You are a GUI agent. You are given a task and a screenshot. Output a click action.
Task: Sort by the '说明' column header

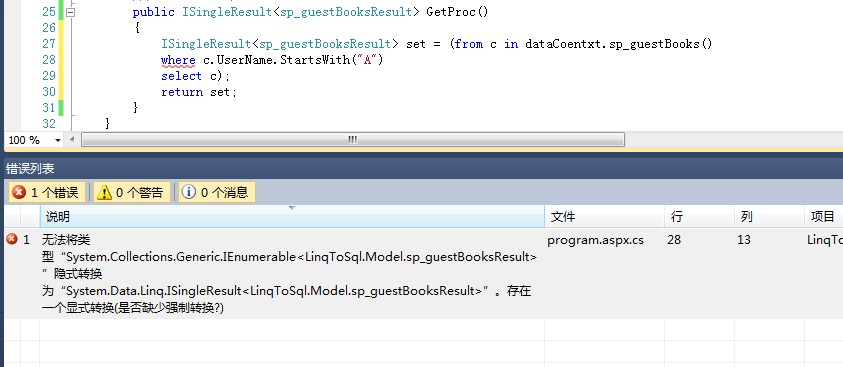pyautogui.click(x=292, y=217)
